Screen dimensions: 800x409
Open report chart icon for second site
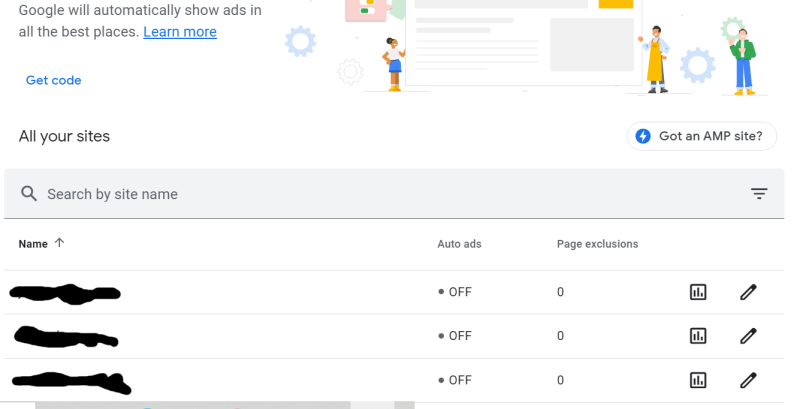[x=698, y=336]
